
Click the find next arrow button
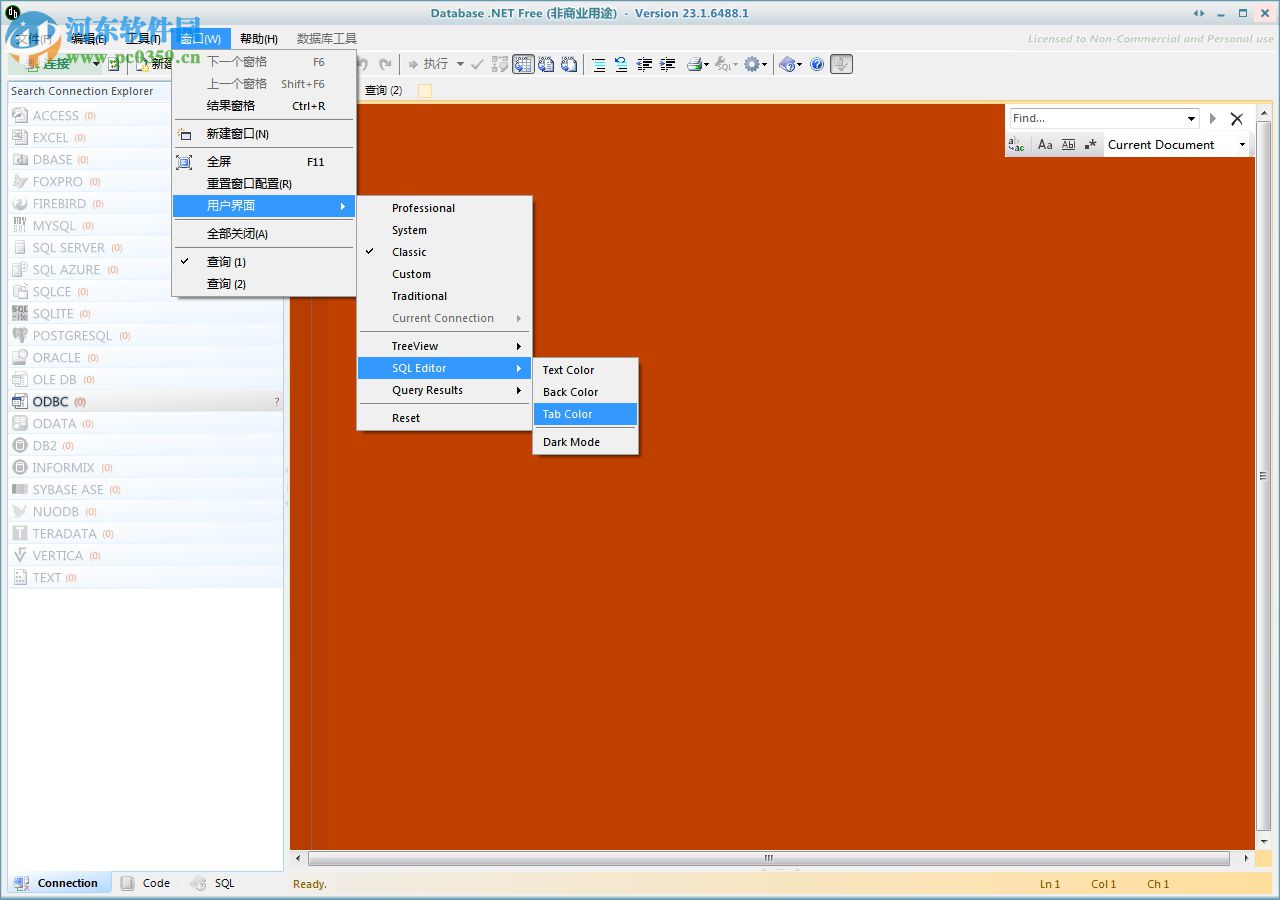[x=1212, y=118]
